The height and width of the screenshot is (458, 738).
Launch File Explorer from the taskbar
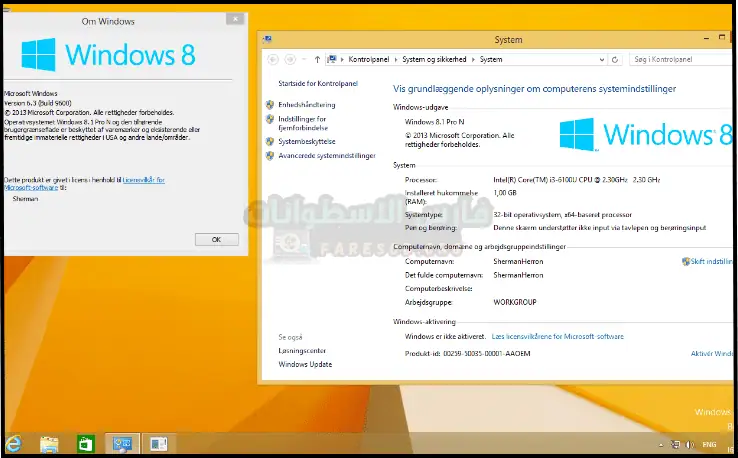click(x=50, y=443)
